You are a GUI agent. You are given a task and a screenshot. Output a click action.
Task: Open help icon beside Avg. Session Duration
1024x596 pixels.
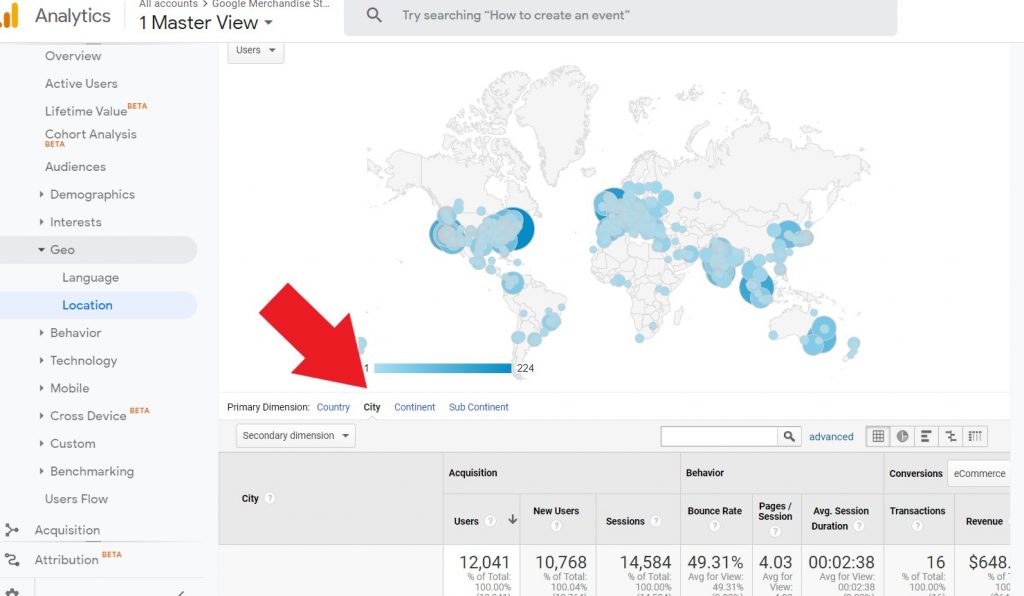(x=859, y=525)
